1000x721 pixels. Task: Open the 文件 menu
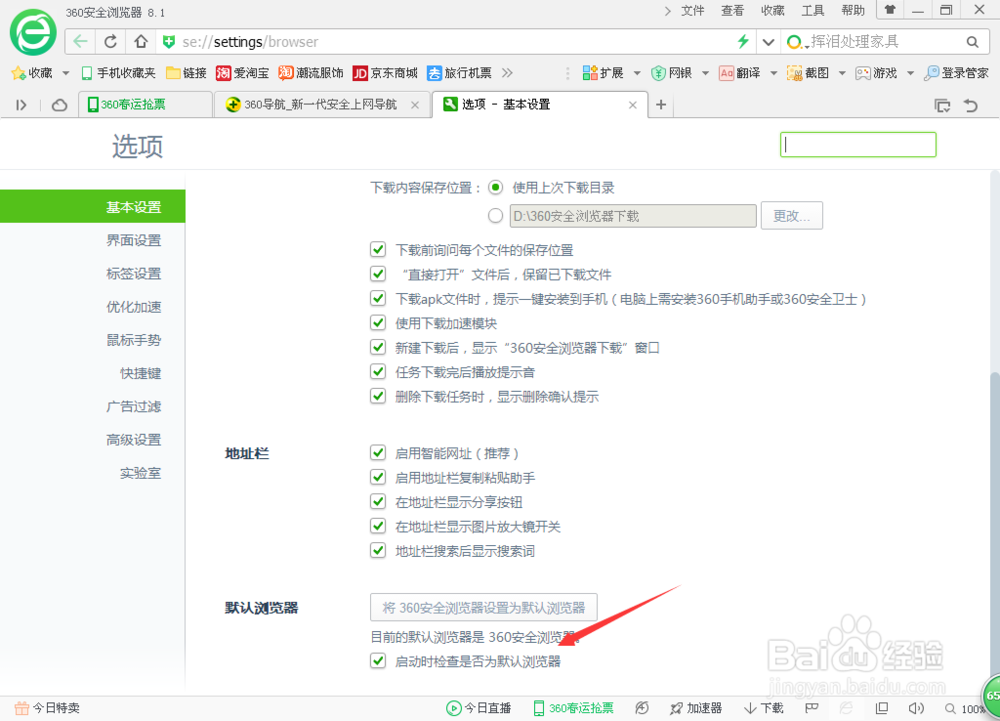click(693, 11)
